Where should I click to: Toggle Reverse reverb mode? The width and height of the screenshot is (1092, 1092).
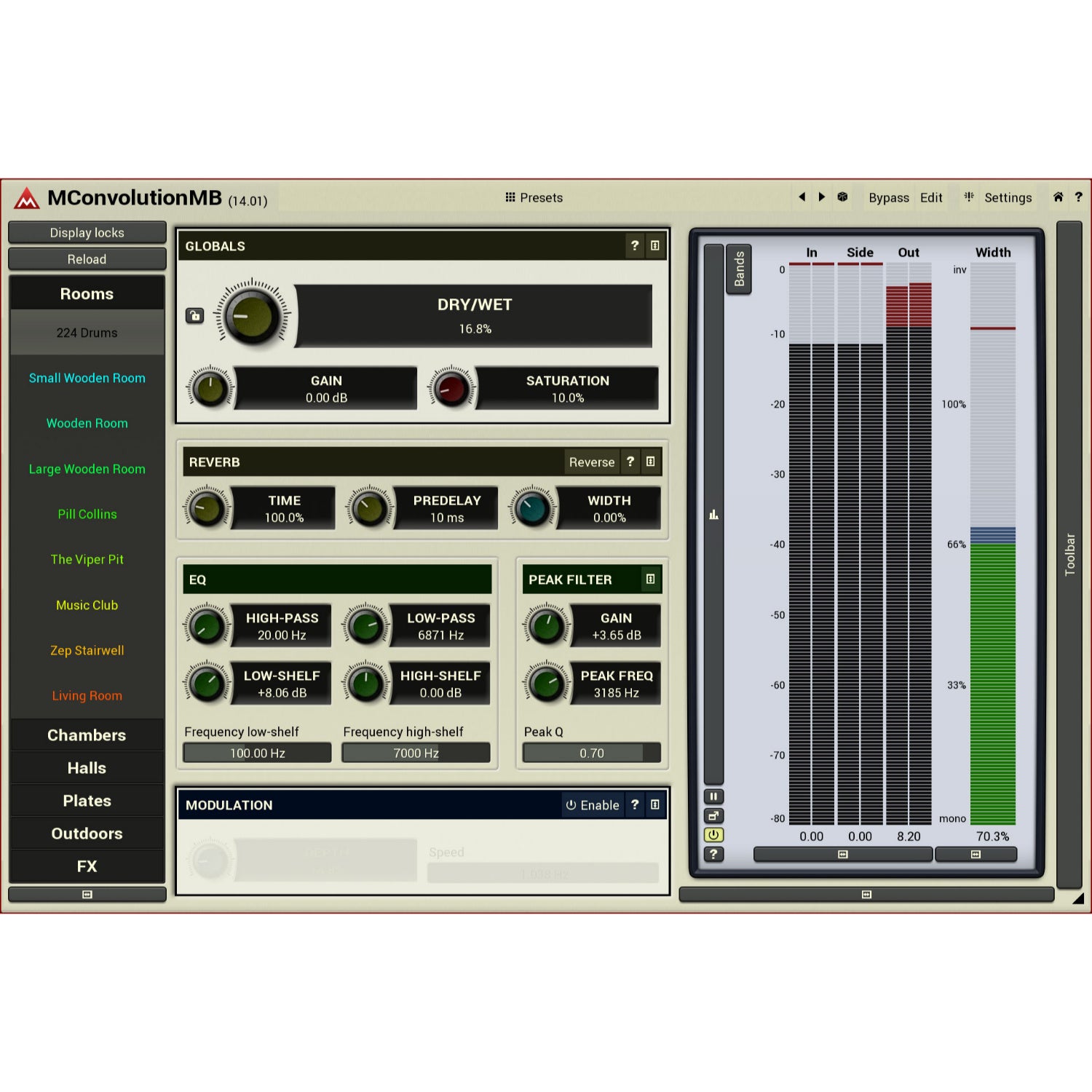(x=592, y=462)
